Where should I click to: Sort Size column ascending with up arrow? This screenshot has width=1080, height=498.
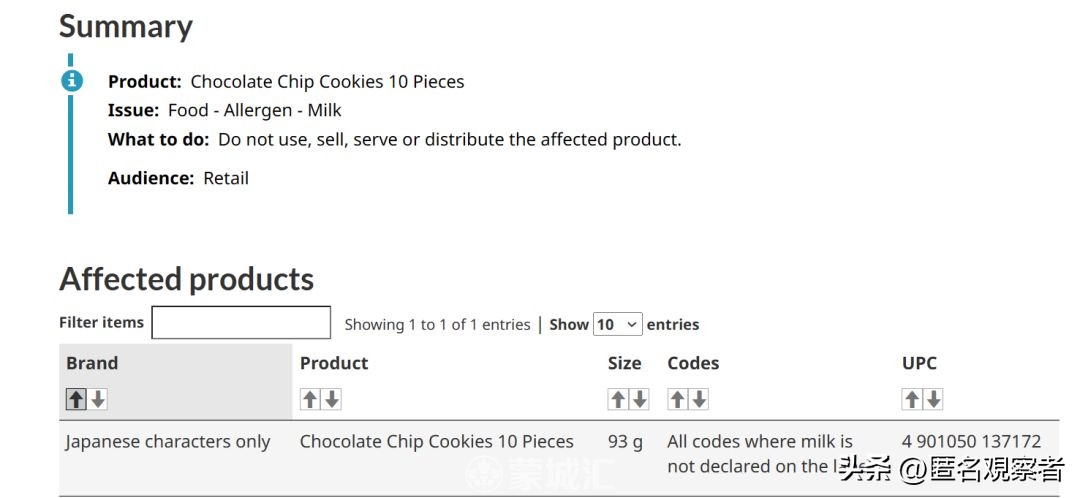[618, 399]
